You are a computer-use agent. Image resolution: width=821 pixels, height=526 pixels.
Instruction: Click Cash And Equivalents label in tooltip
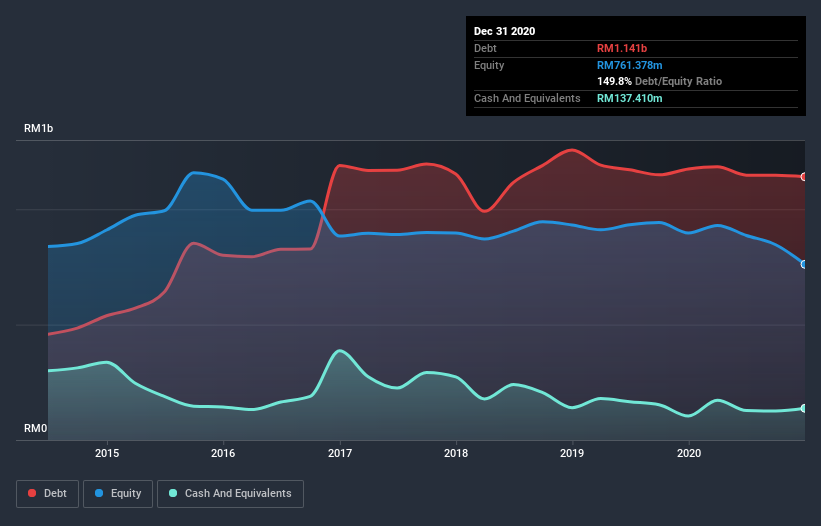(527, 98)
